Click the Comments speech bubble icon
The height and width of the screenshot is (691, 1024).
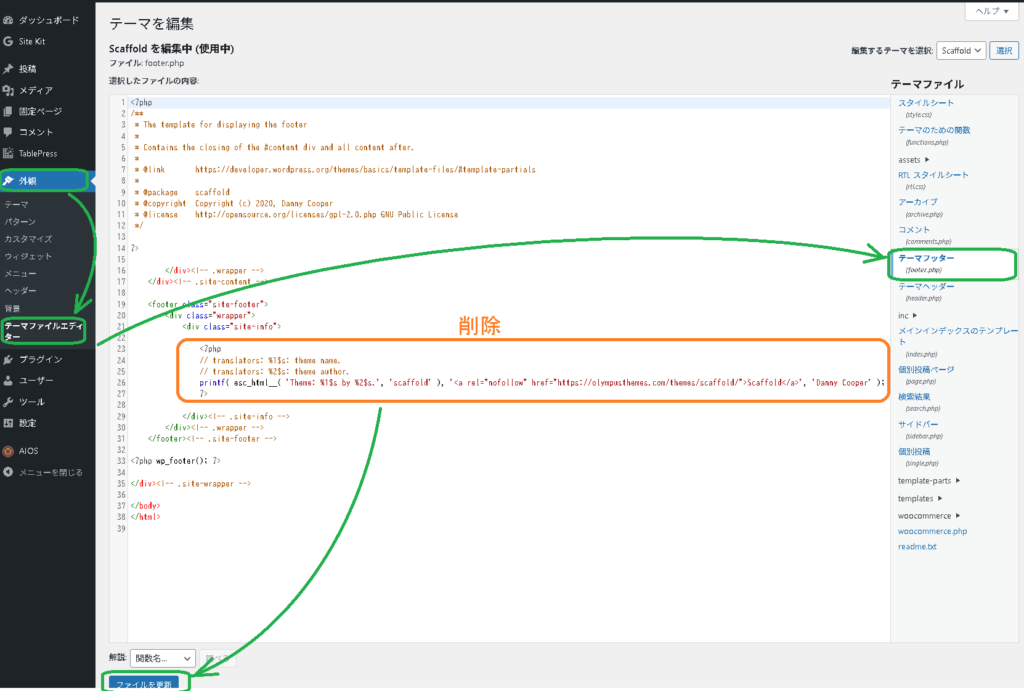pos(8,132)
